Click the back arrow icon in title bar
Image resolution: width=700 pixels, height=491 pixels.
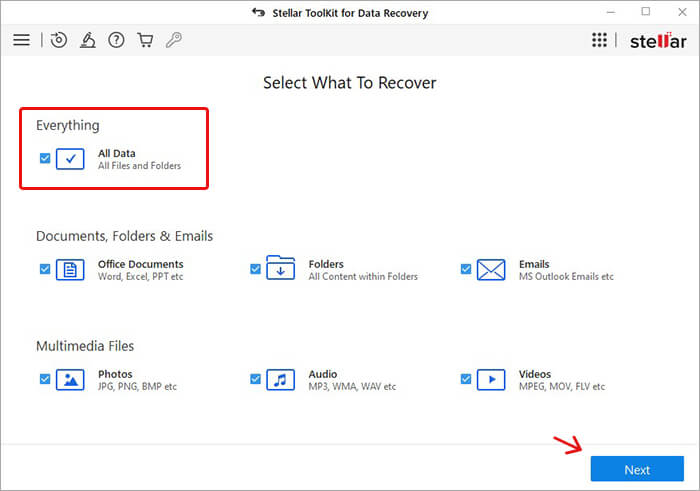258,12
